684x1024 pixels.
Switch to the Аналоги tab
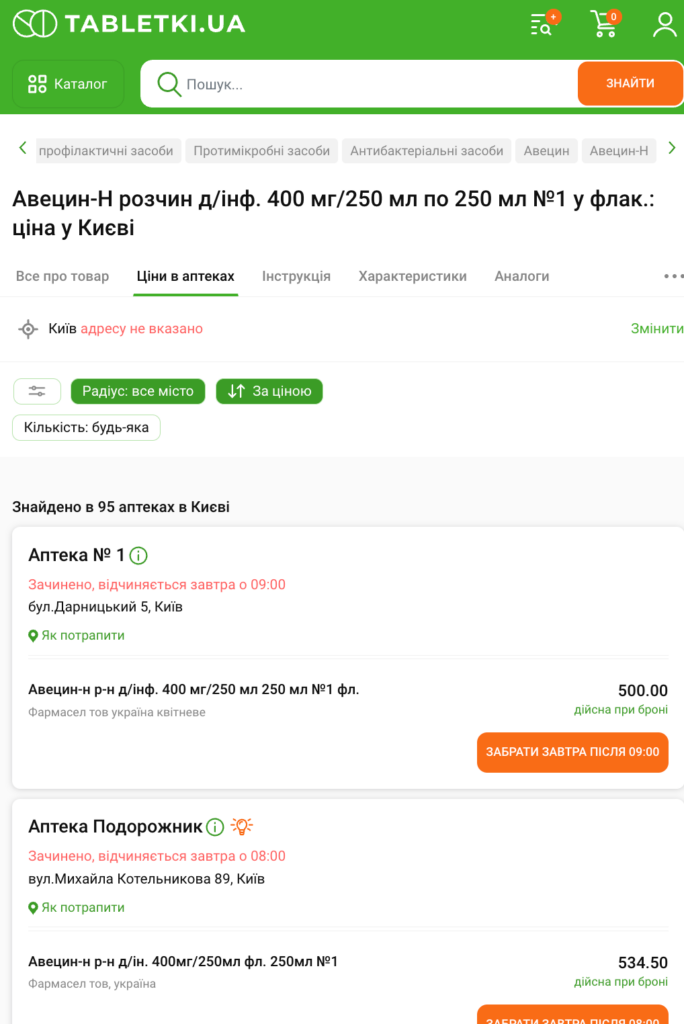(x=521, y=277)
